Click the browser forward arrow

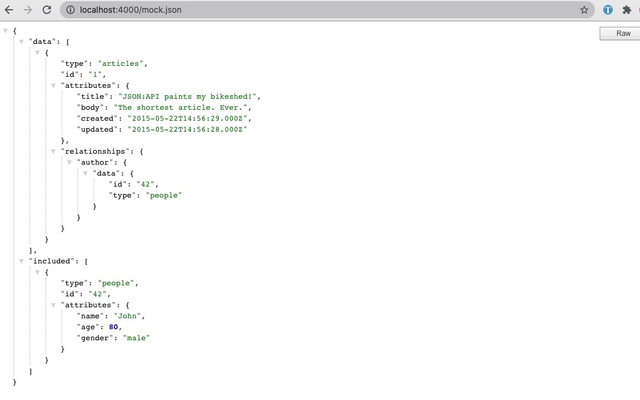click(27, 9)
